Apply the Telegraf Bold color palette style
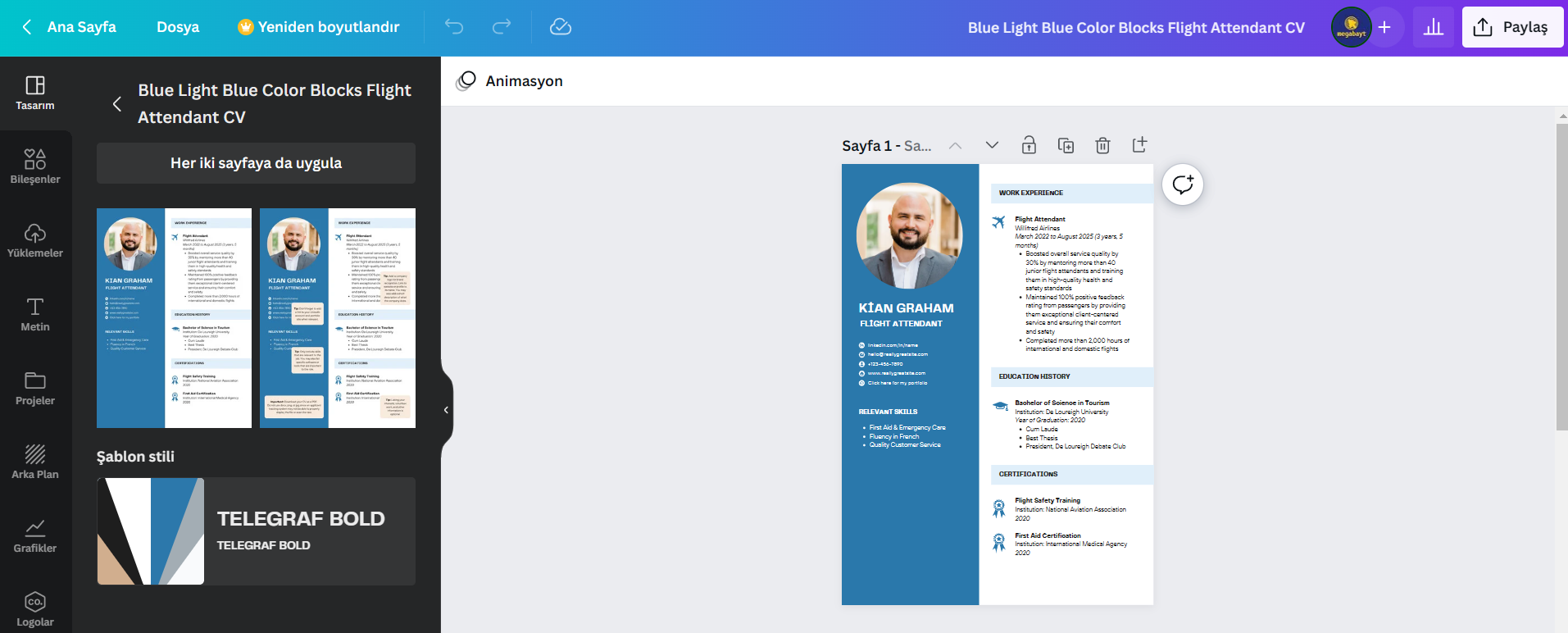Image resolution: width=1568 pixels, height=633 pixels. [256, 531]
